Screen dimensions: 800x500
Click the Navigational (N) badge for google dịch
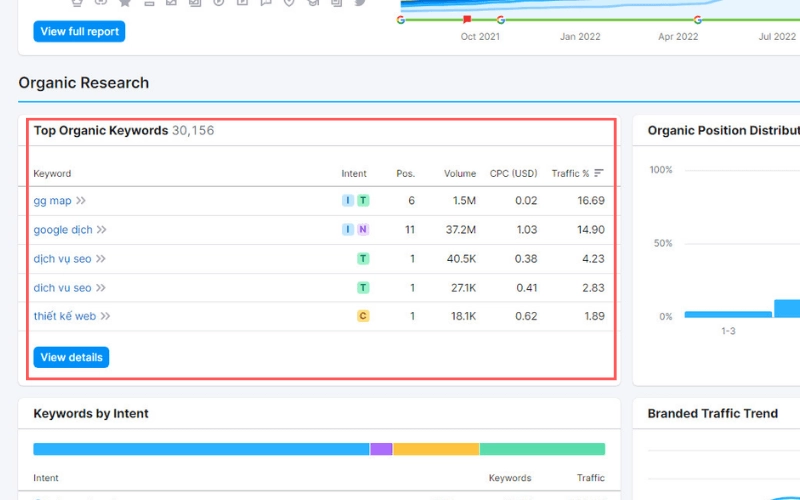pos(363,230)
